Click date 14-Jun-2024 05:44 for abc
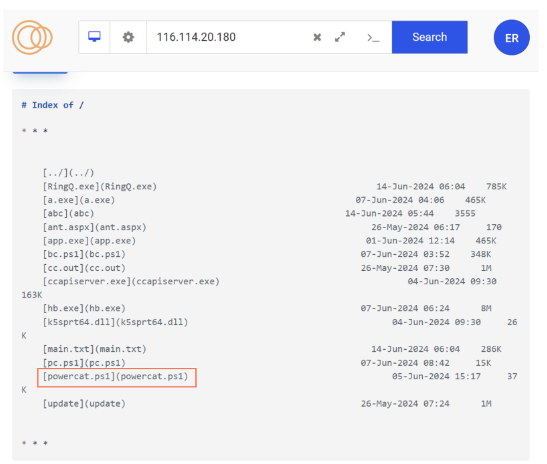 (x=389, y=213)
